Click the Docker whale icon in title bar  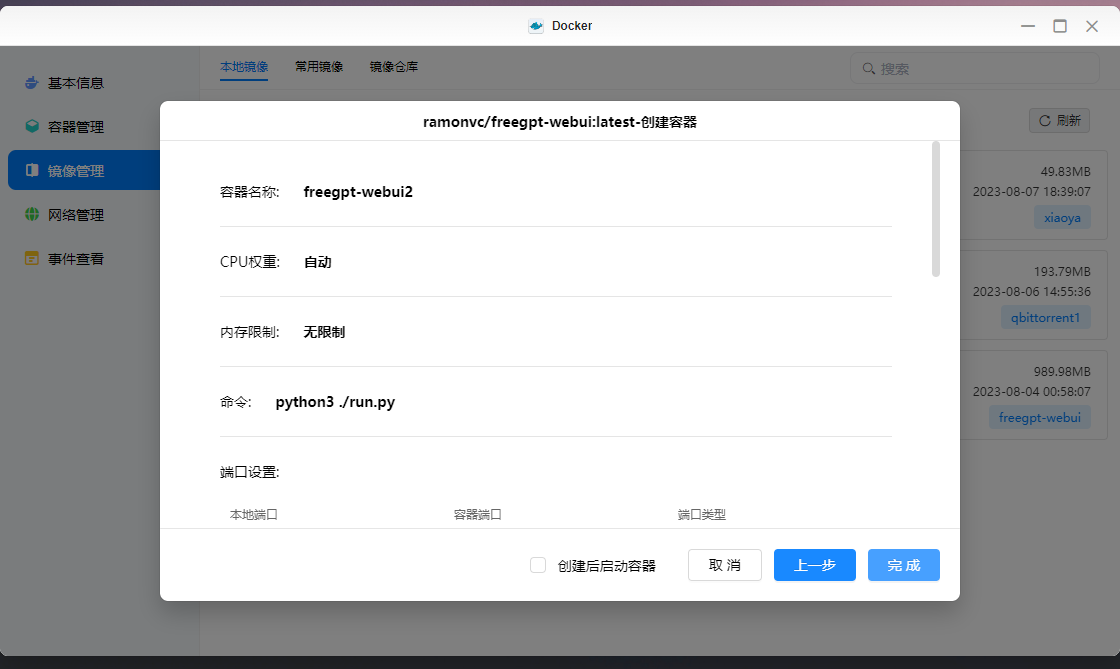536,26
